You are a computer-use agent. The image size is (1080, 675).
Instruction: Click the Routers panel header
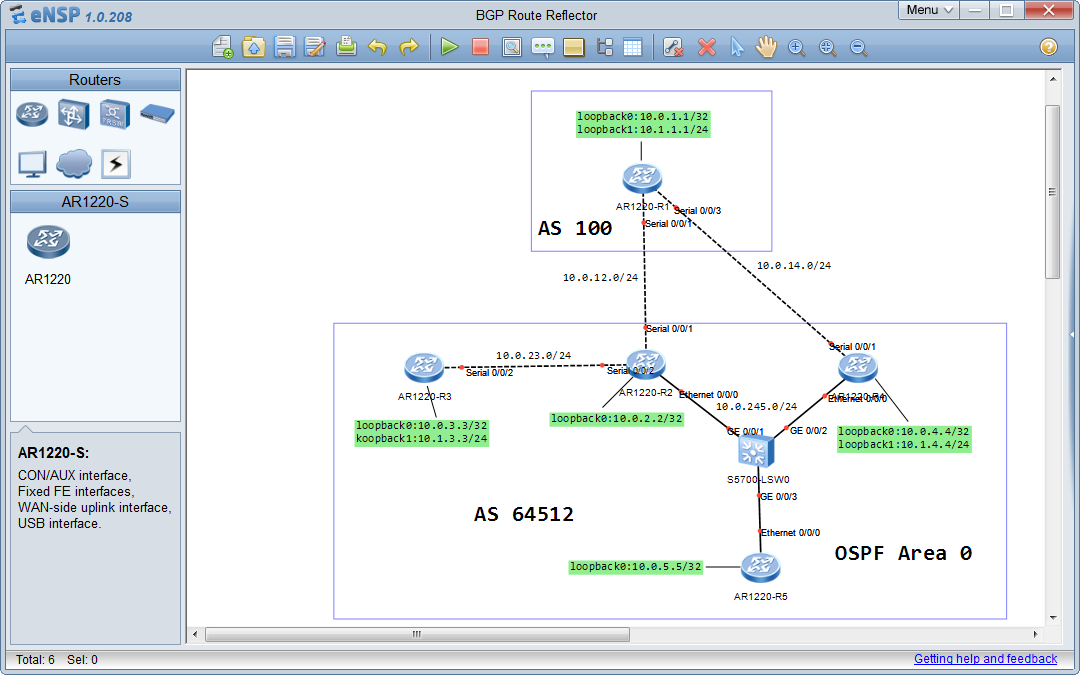point(95,79)
